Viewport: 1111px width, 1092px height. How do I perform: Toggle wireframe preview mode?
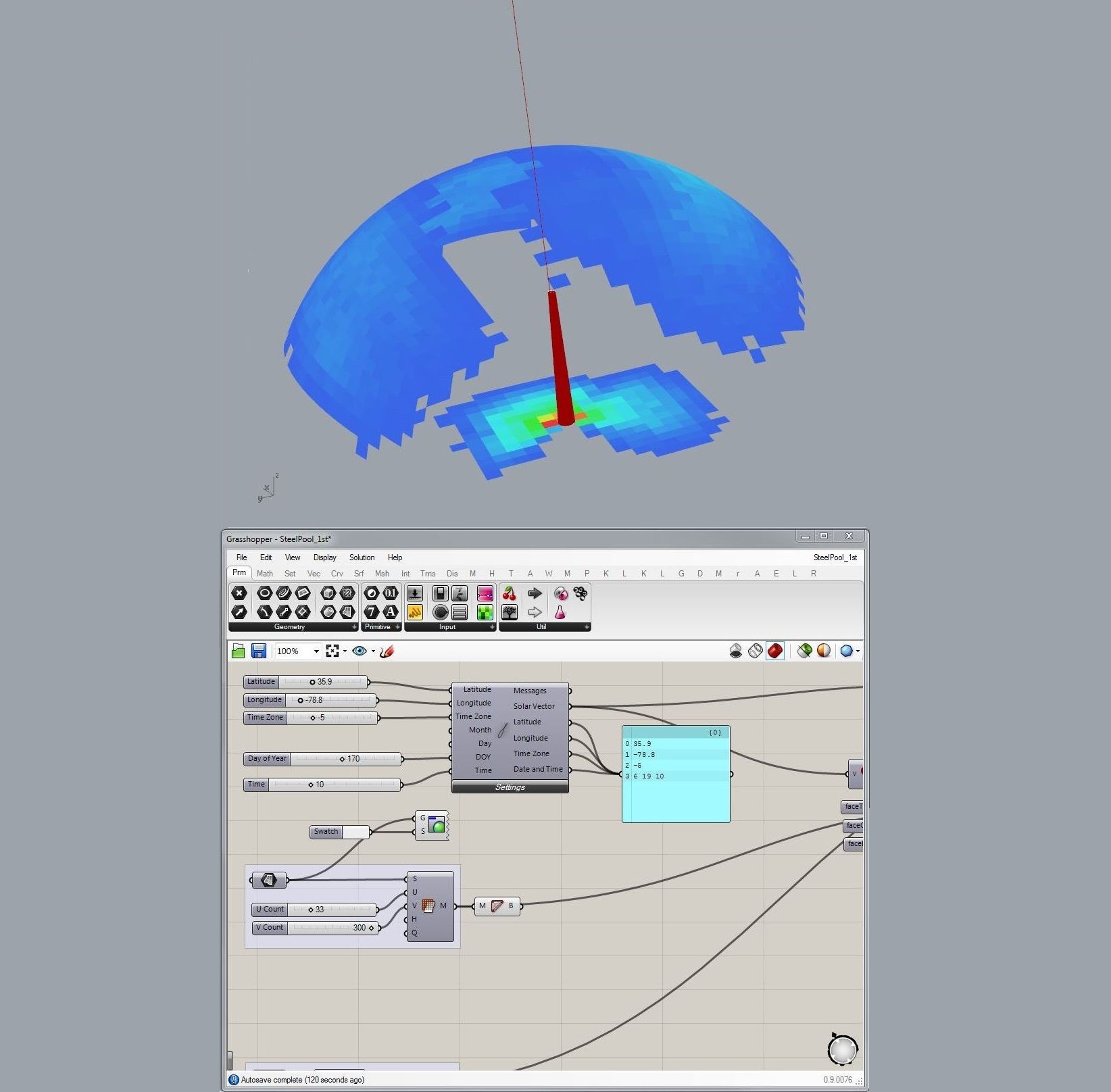(x=756, y=651)
